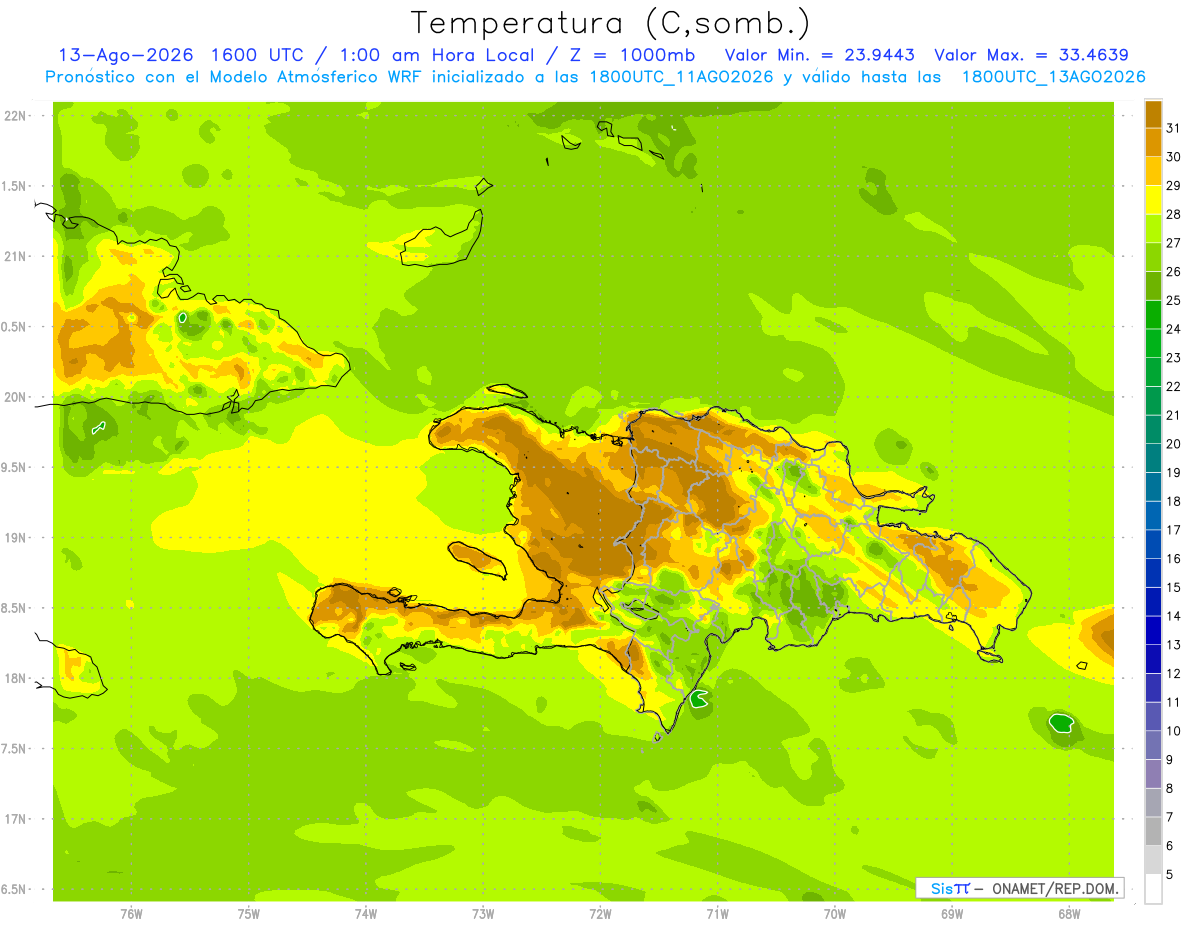
Task: Click the legend value "11"
Action: (1173, 702)
